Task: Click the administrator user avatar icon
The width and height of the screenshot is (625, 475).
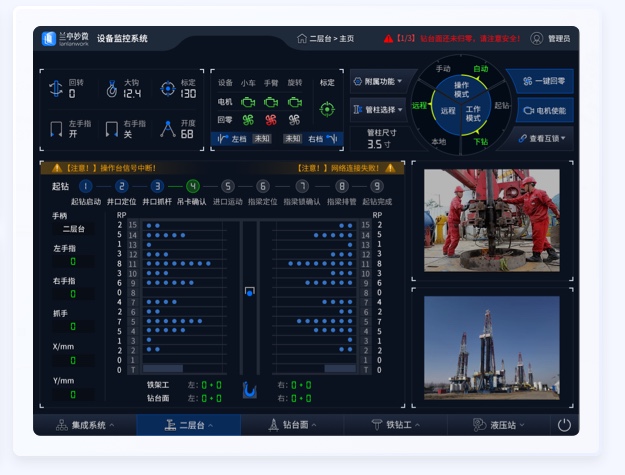Action: pos(537,38)
